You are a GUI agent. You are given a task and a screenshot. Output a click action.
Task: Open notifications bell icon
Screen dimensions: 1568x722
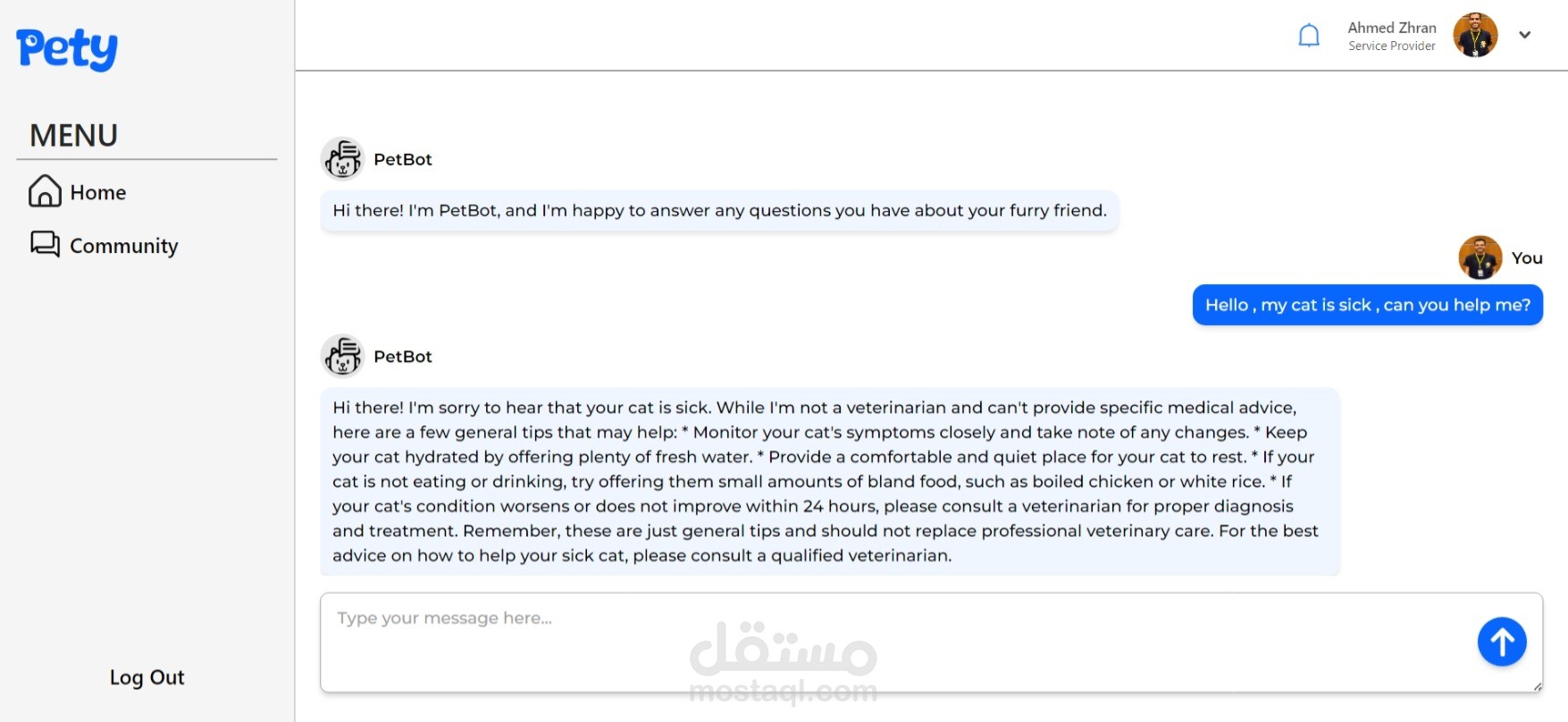point(1309,36)
